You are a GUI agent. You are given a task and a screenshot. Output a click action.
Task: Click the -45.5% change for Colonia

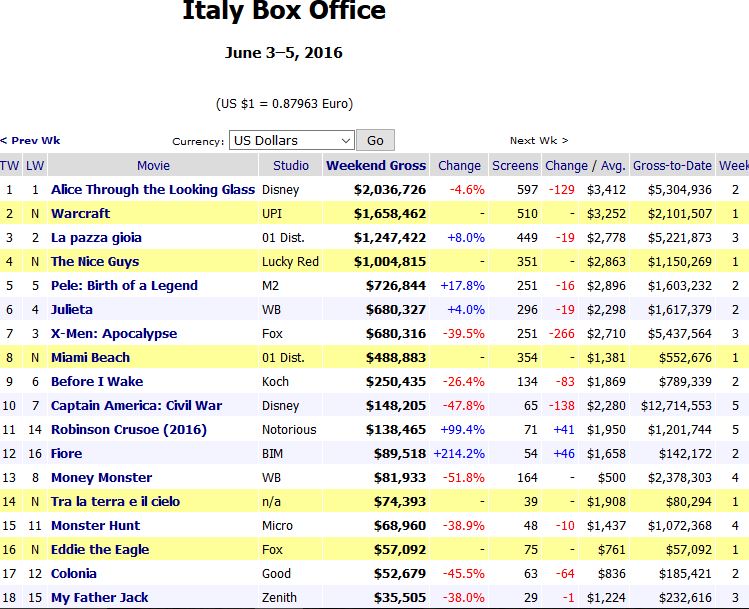pos(464,574)
